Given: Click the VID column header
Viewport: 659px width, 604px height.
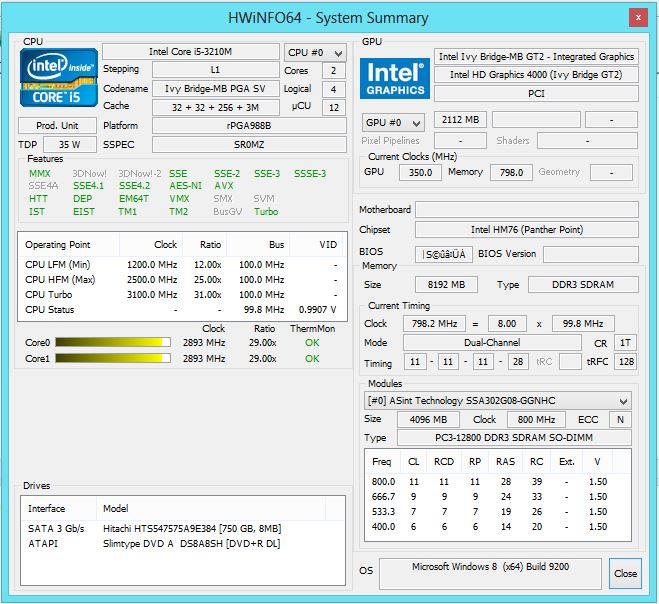Looking at the screenshot, I should point(317,245).
